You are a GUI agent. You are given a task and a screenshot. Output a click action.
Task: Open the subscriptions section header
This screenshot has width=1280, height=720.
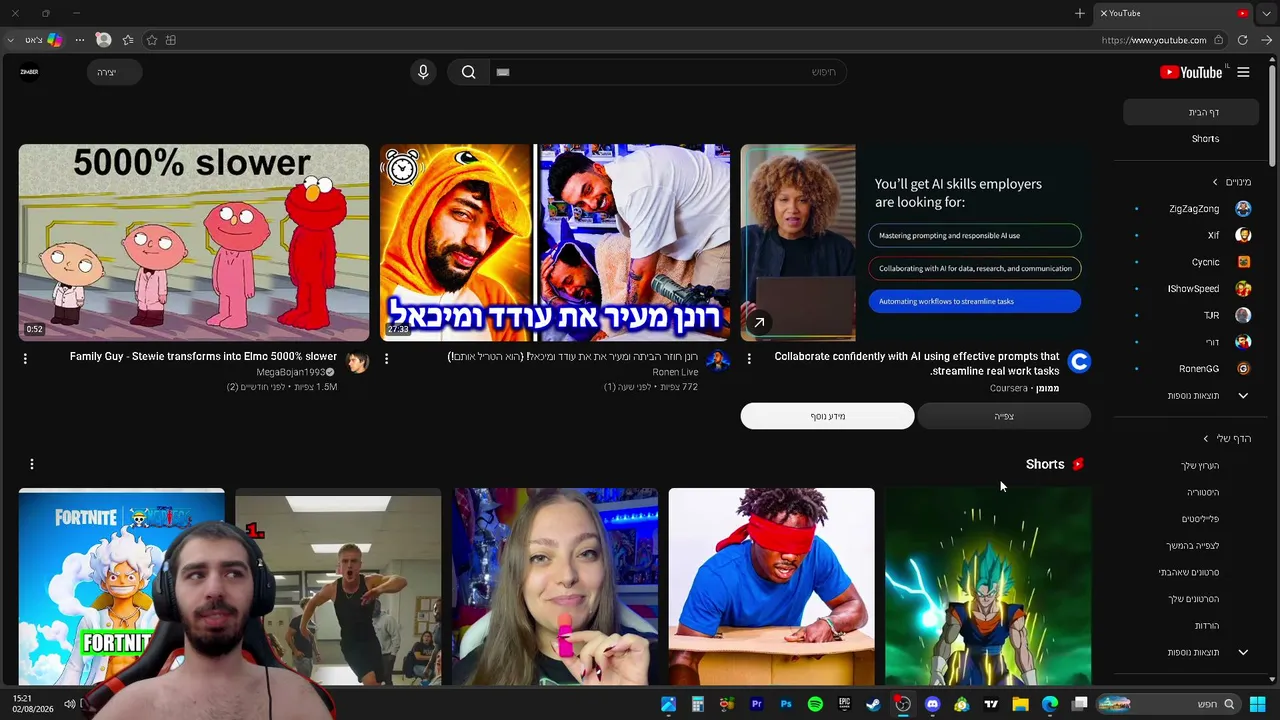pos(1231,182)
